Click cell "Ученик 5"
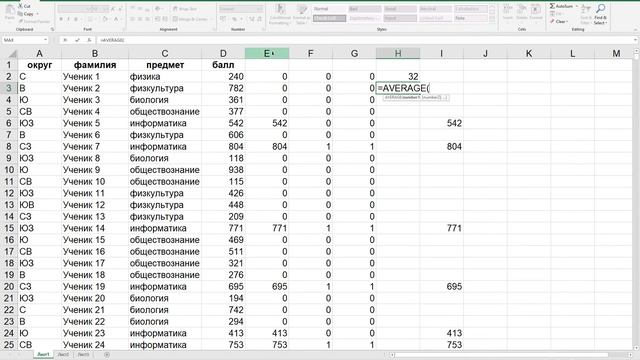 pyautogui.click(x=95, y=123)
